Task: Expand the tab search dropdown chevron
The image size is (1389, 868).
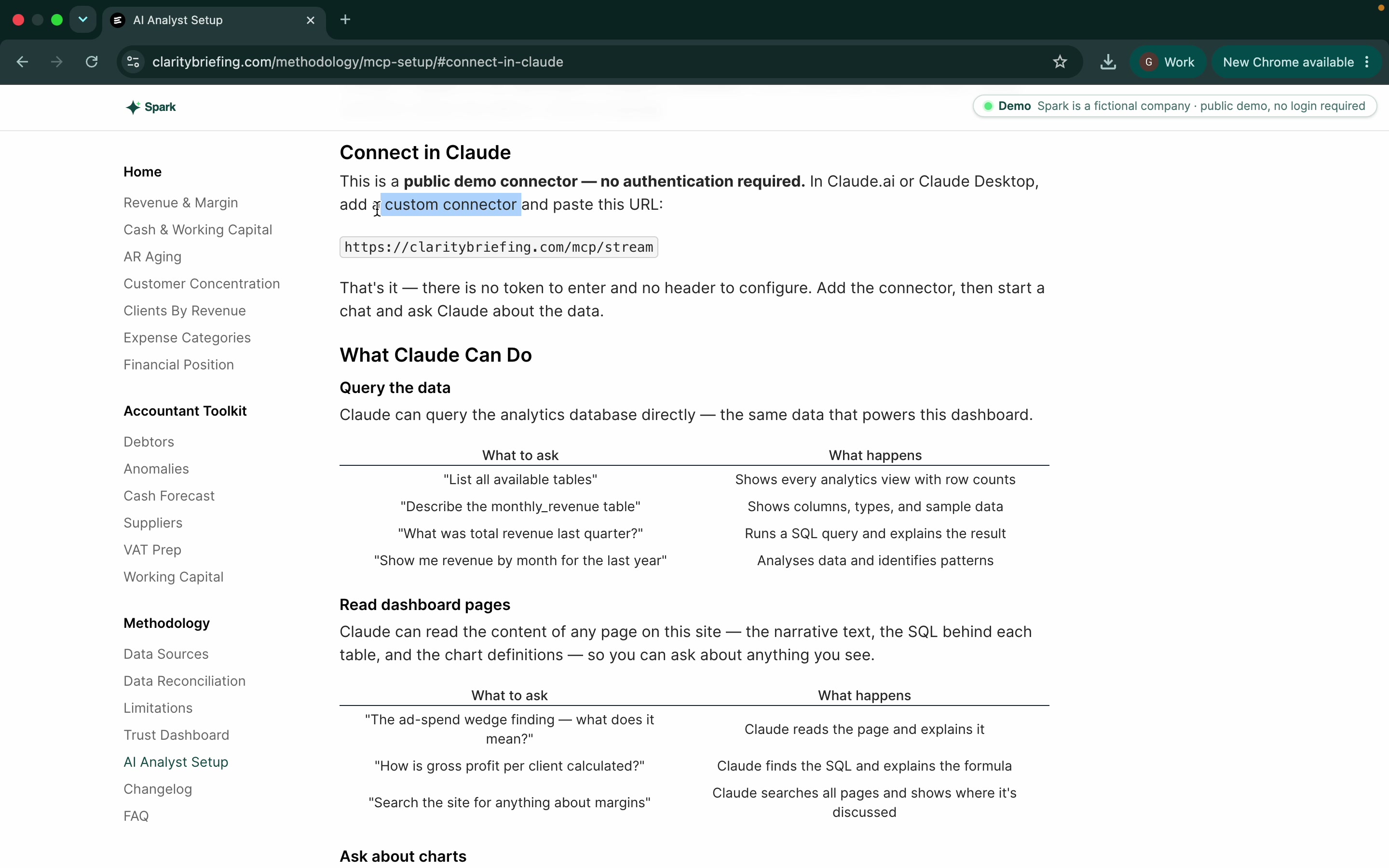Action: coord(82,20)
